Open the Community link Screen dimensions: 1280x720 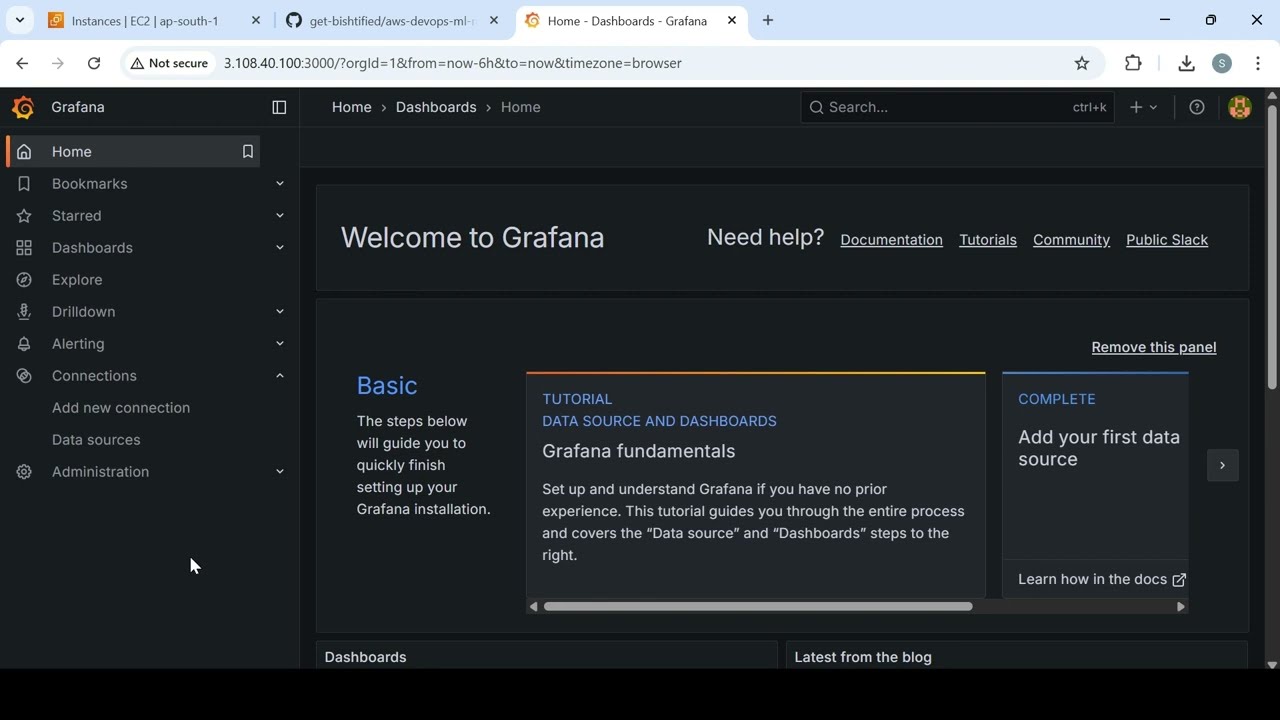[1071, 240]
